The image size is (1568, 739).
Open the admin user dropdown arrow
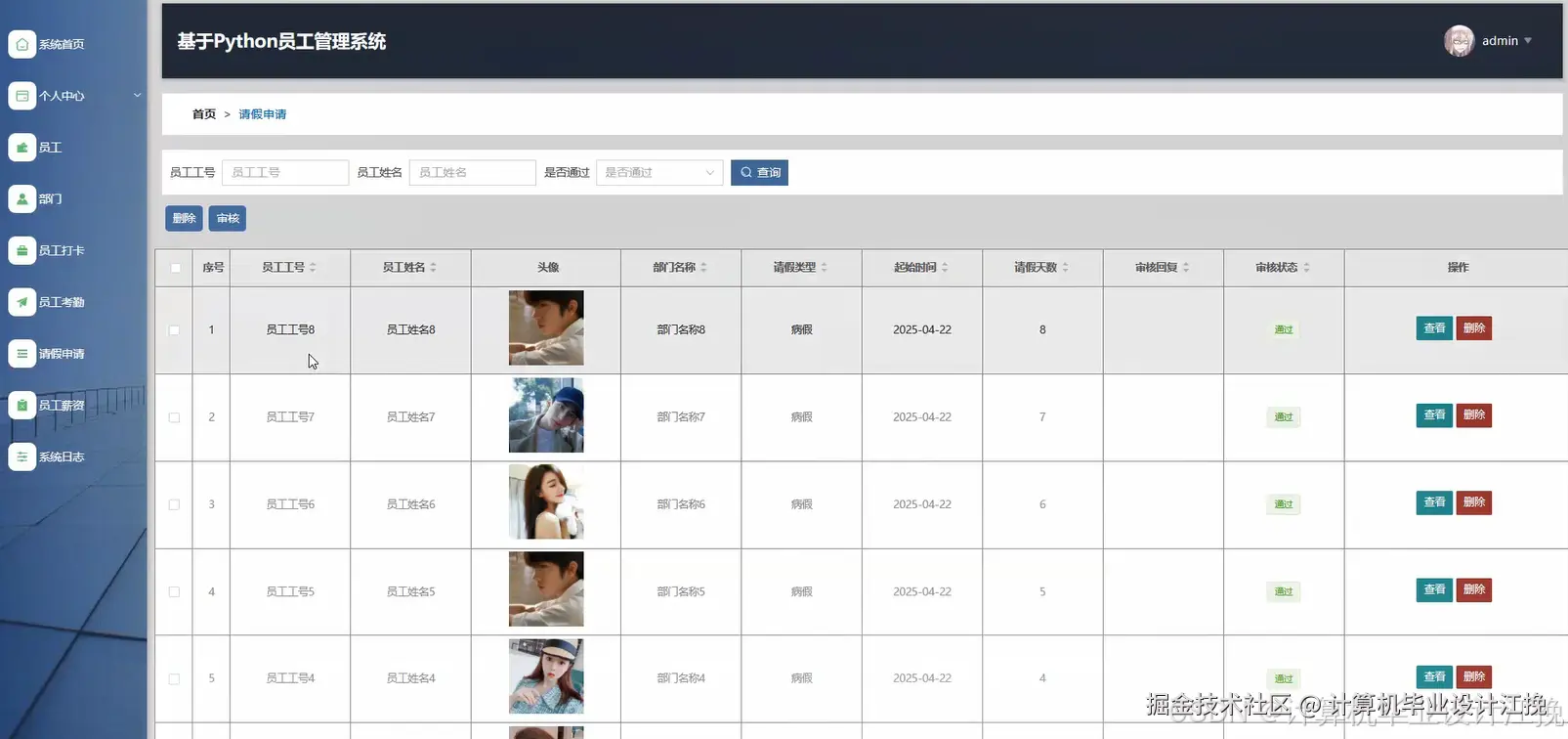point(1528,41)
